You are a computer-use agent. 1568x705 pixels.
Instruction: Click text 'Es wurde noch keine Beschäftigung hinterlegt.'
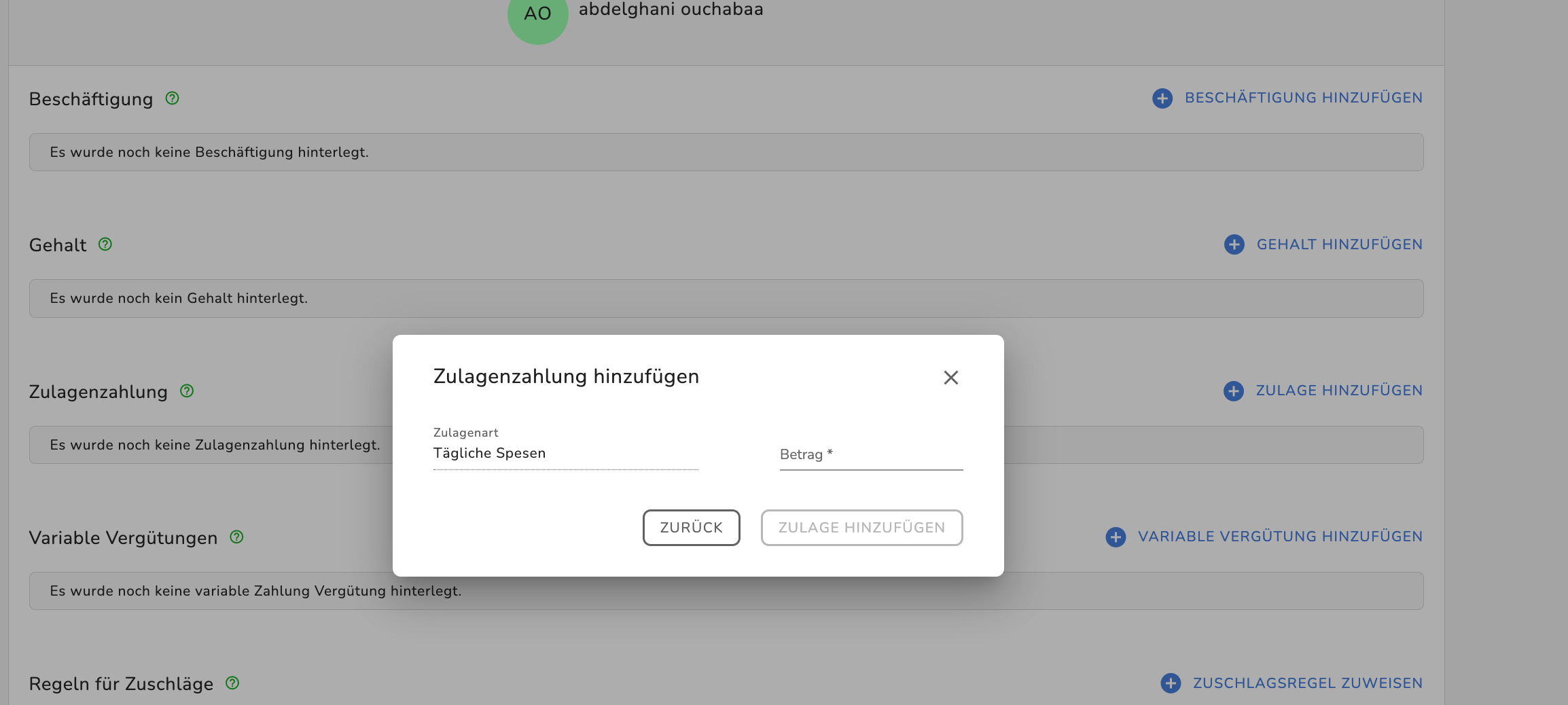209,152
